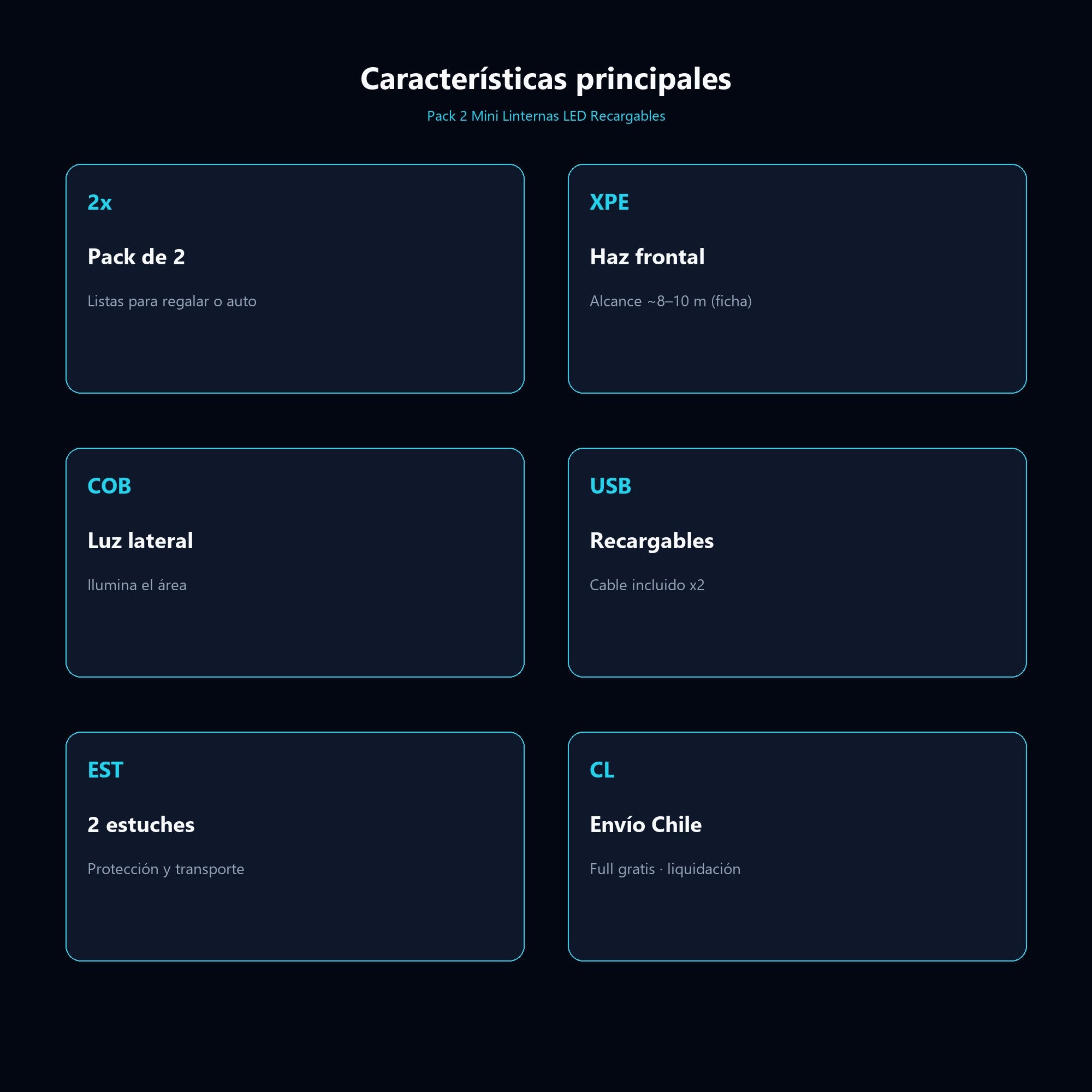Viewport: 1092px width, 1092px height.
Task: Click the Ilumina el área description
Action: (x=137, y=585)
